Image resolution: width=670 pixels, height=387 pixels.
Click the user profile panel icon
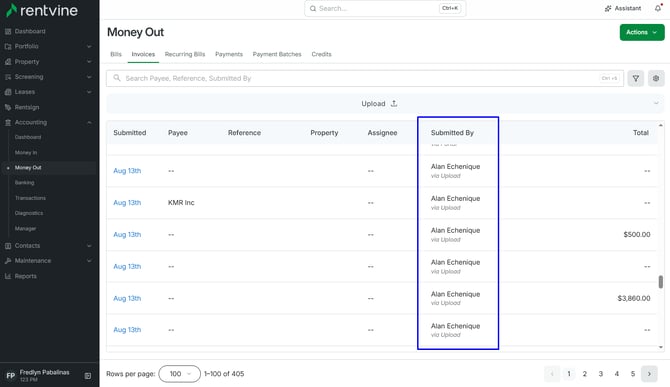(x=88, y=376)
